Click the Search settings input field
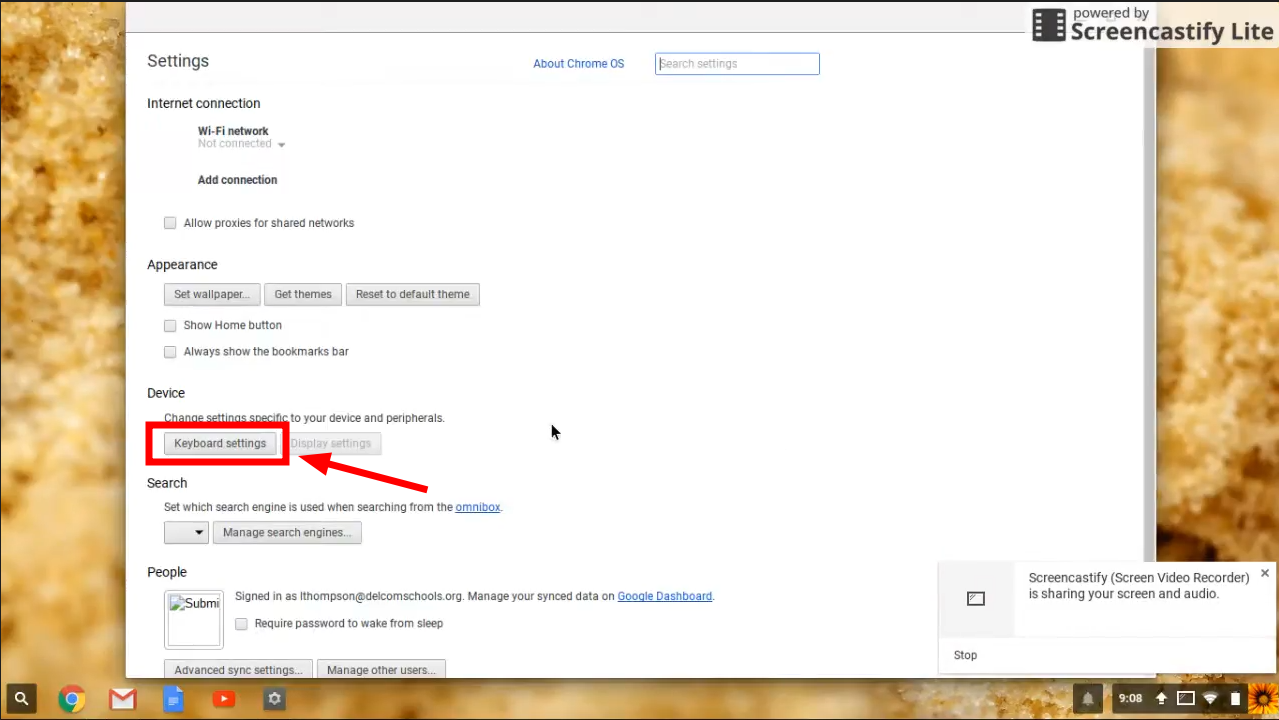The height and width of the screenshot is (720, 1279). [737, 63]
